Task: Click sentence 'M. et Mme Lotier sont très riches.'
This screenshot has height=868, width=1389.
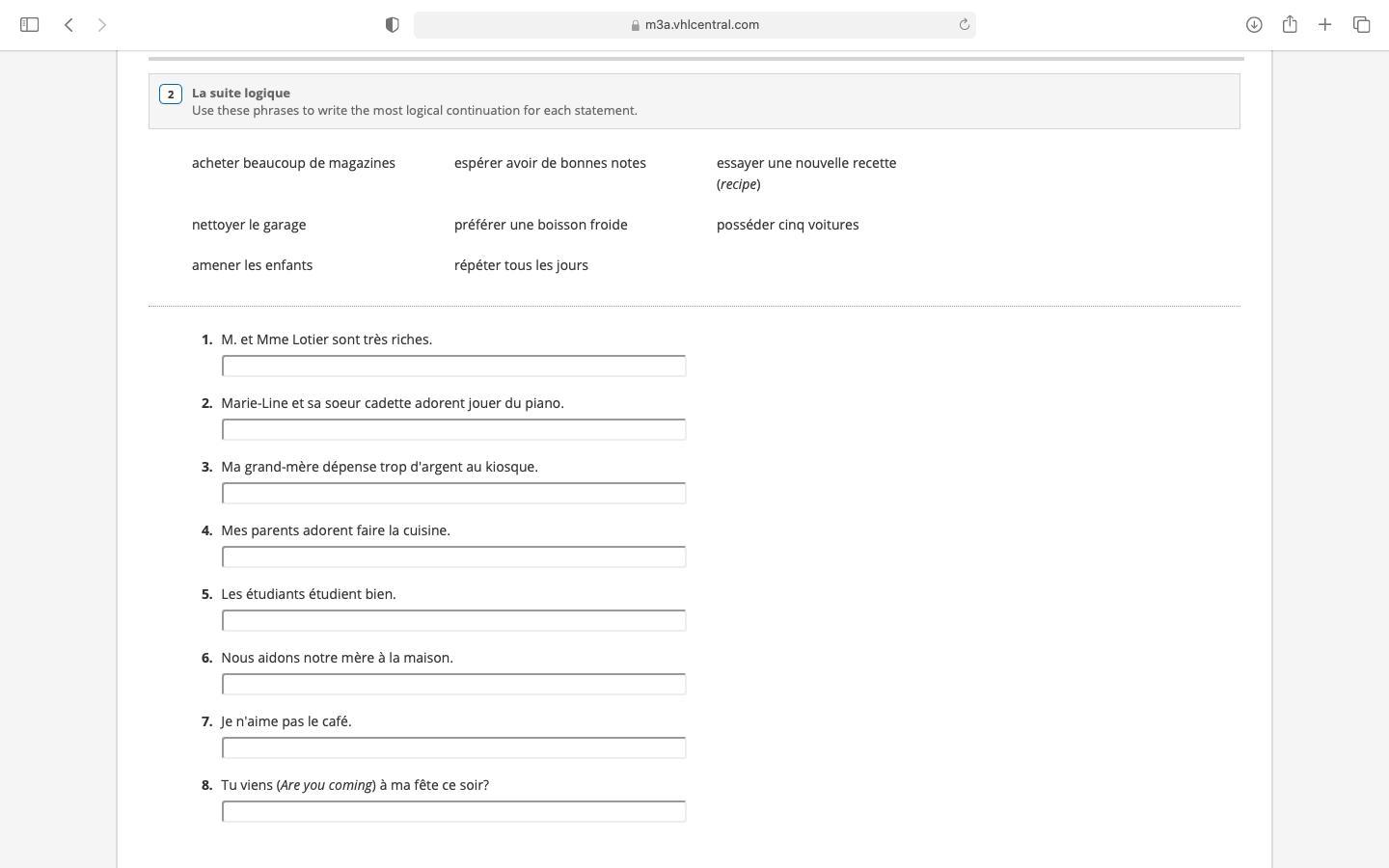Action: click(x=326, y=339)
